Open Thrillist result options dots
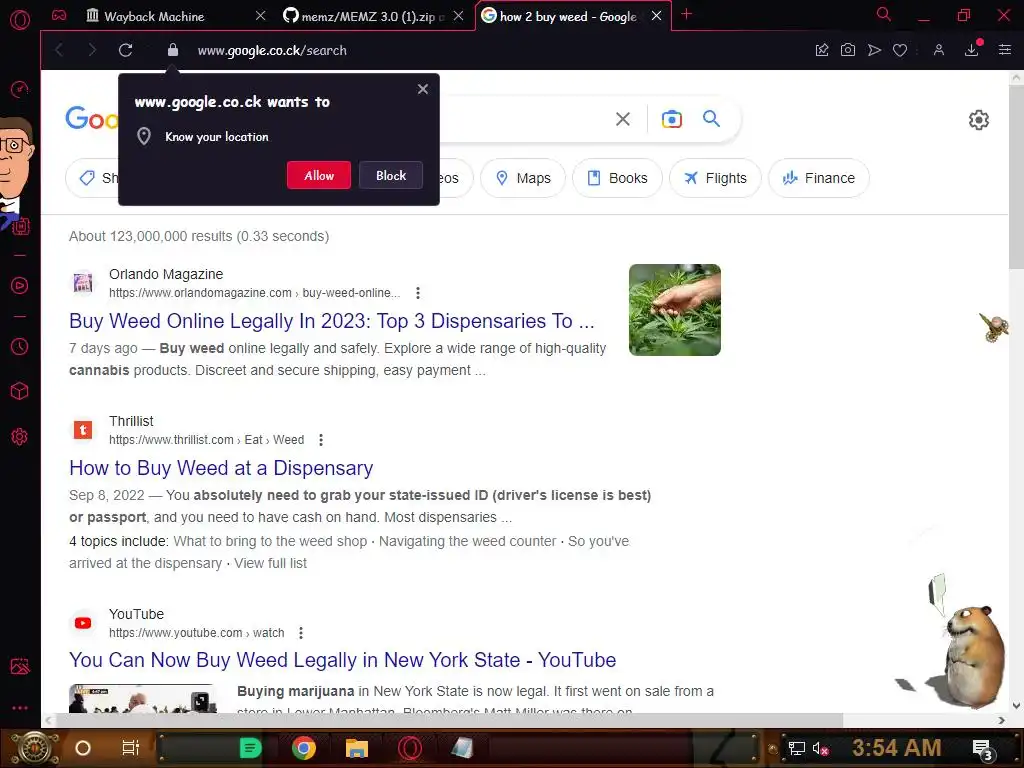1024x768 pixels. 321,440
